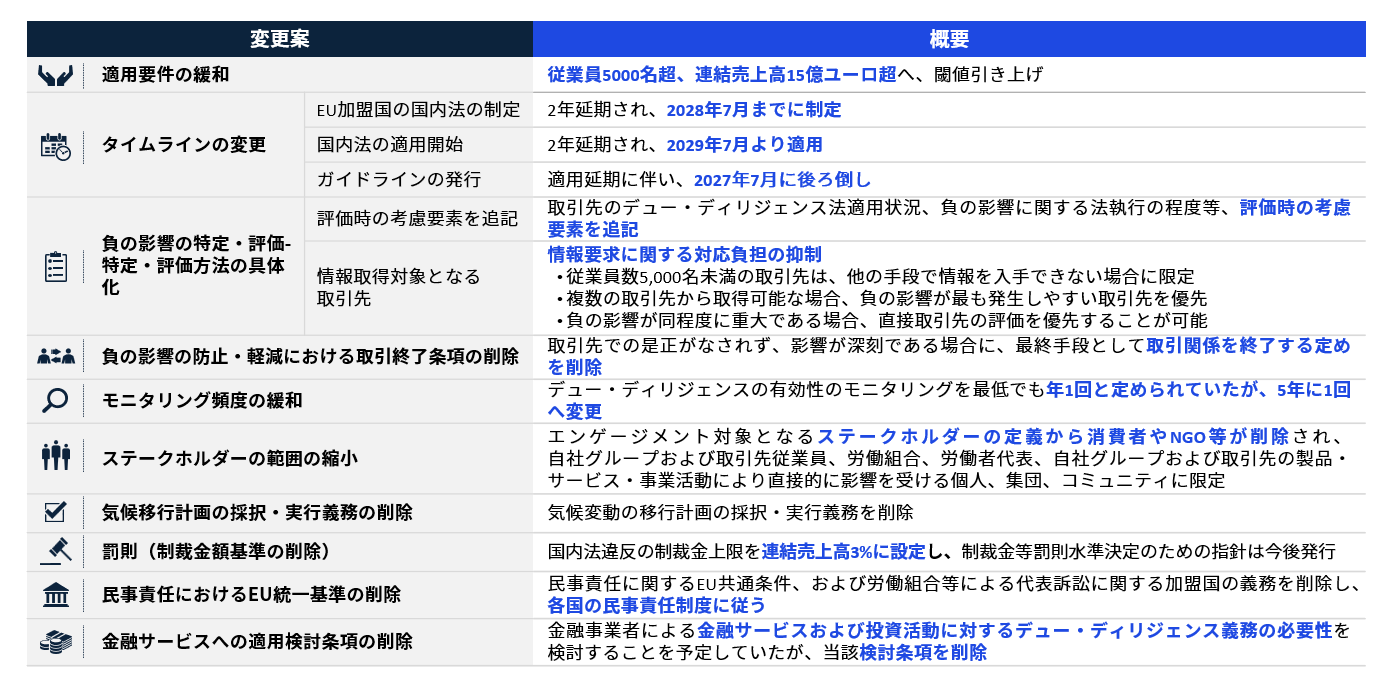Click the clipboard checklist icon
This screenshot has height=699, width=1397.
click(x=56, y=266)
